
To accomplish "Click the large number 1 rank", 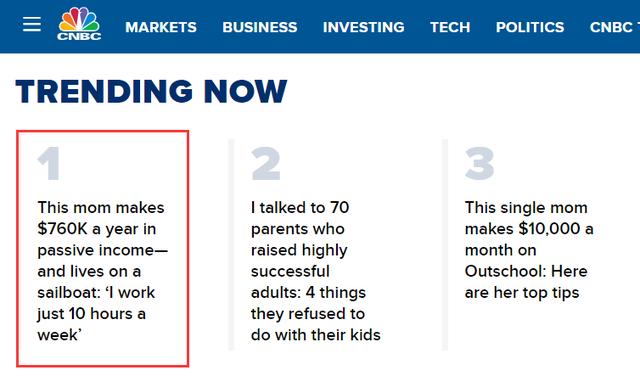I will (49, 164).
